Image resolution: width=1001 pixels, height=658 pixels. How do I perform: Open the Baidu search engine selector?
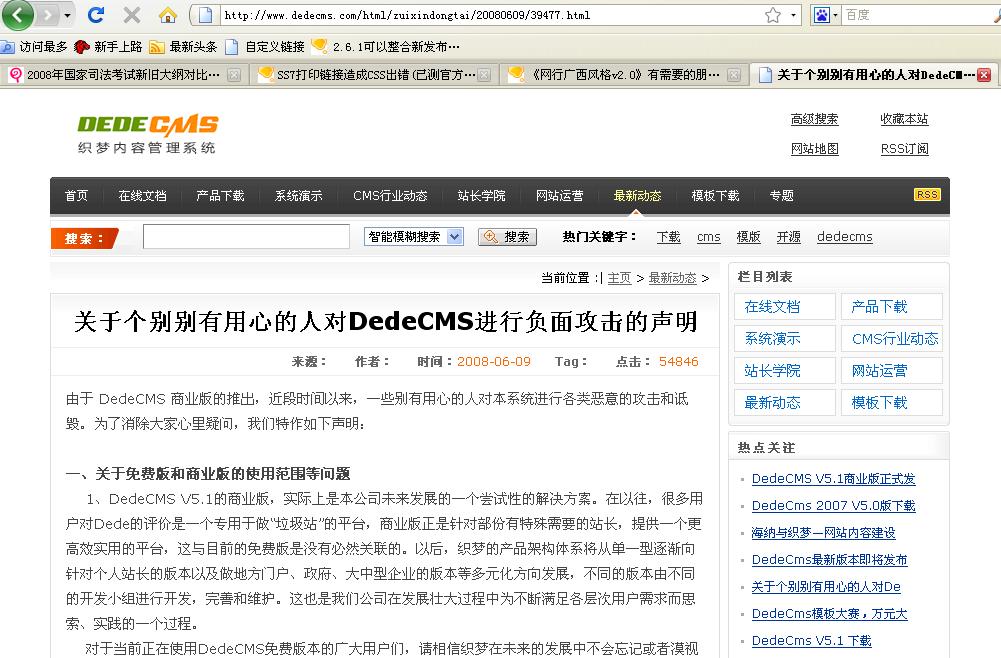tap(825, 15)
